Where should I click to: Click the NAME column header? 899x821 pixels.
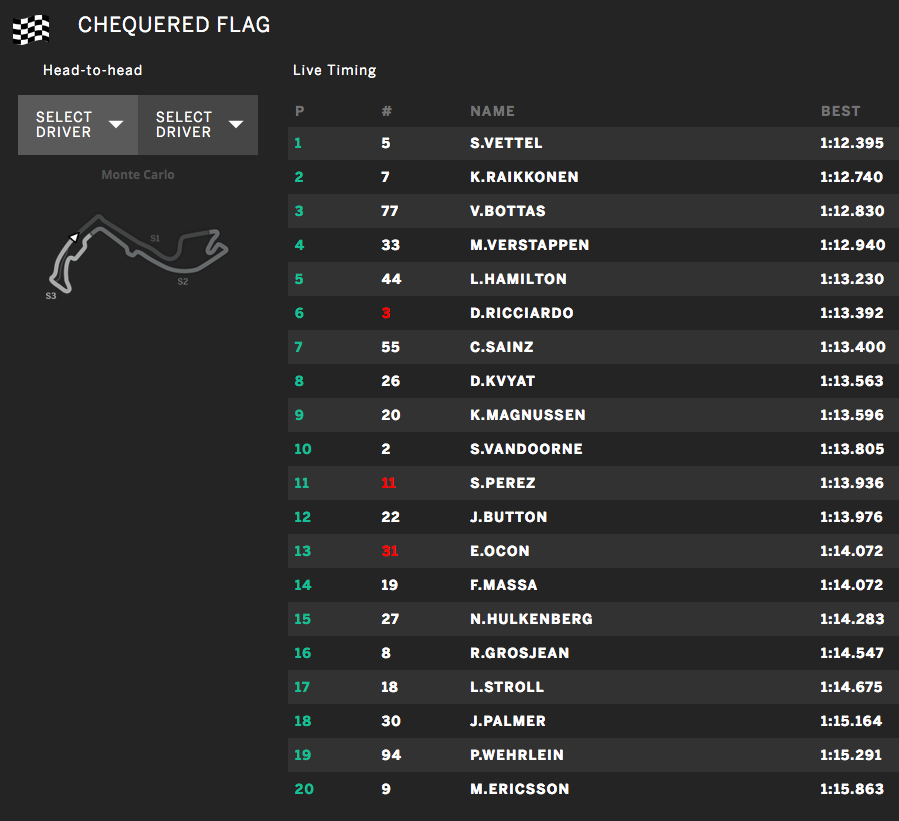(x=492, y=111)
